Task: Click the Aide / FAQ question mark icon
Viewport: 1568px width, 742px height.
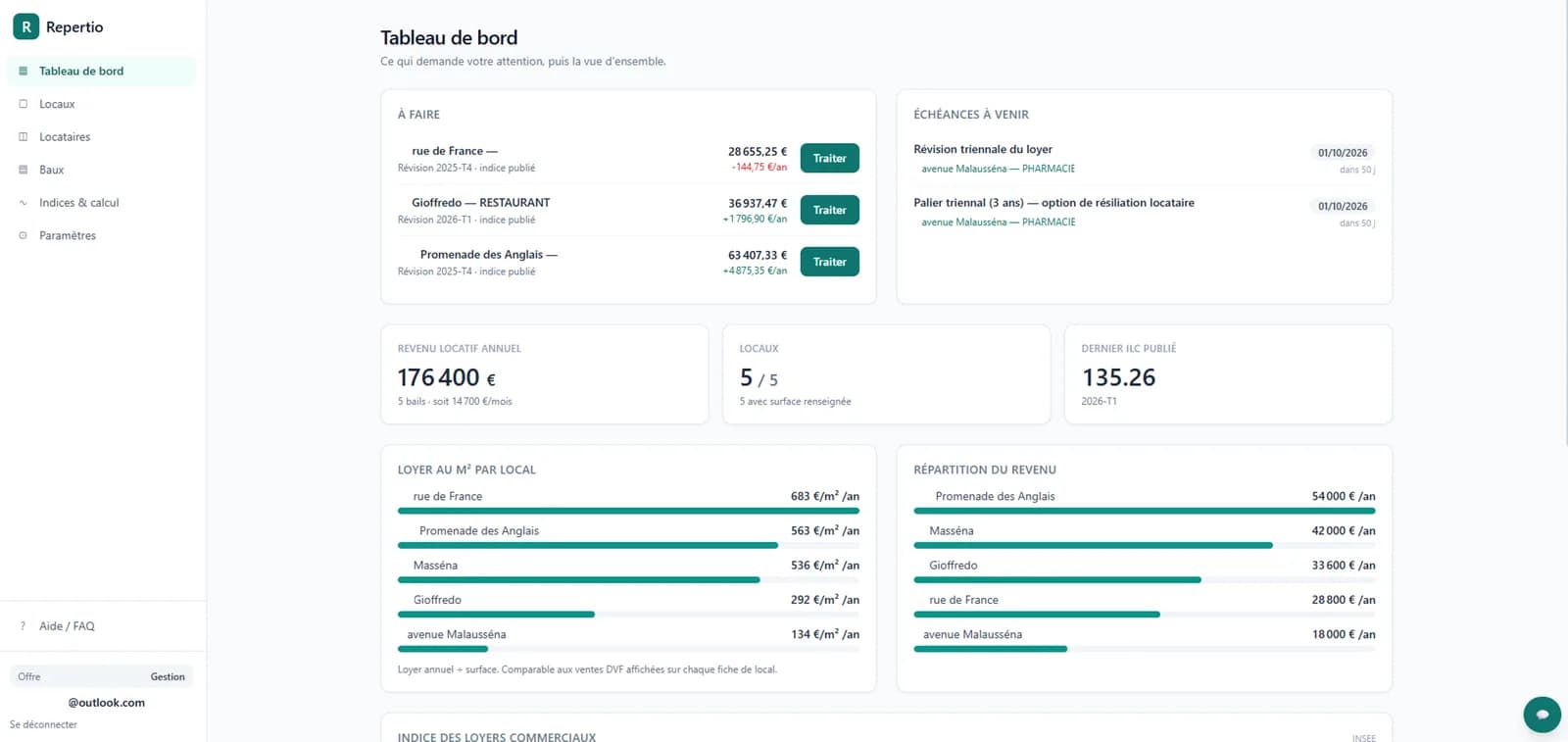Action: point(24,626)
